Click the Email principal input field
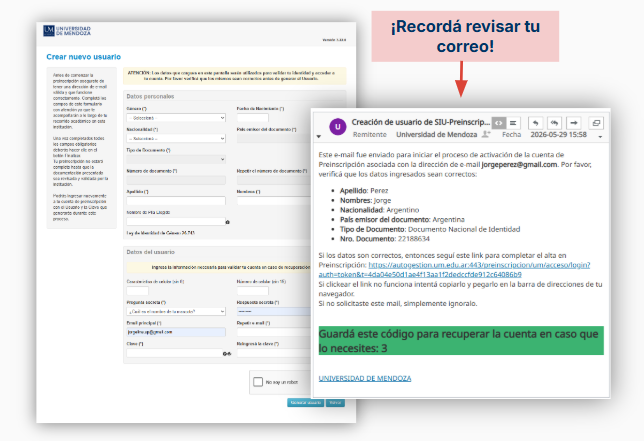The height and width of the screenshot is (441, 644). (176, 332)
